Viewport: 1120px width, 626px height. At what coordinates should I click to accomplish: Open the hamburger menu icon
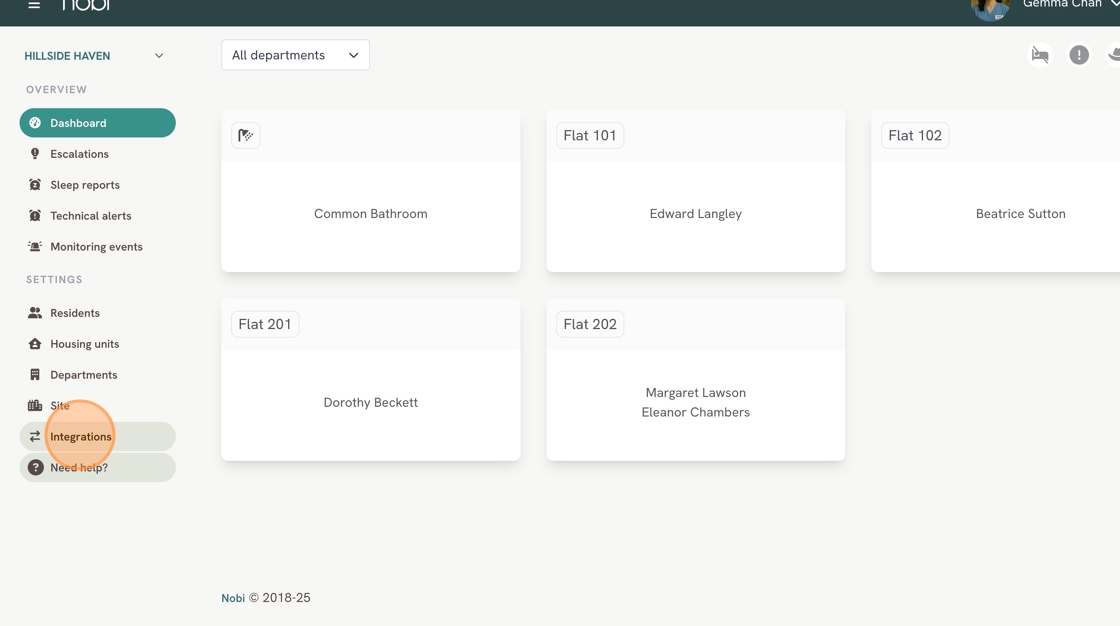click(34, 5)
